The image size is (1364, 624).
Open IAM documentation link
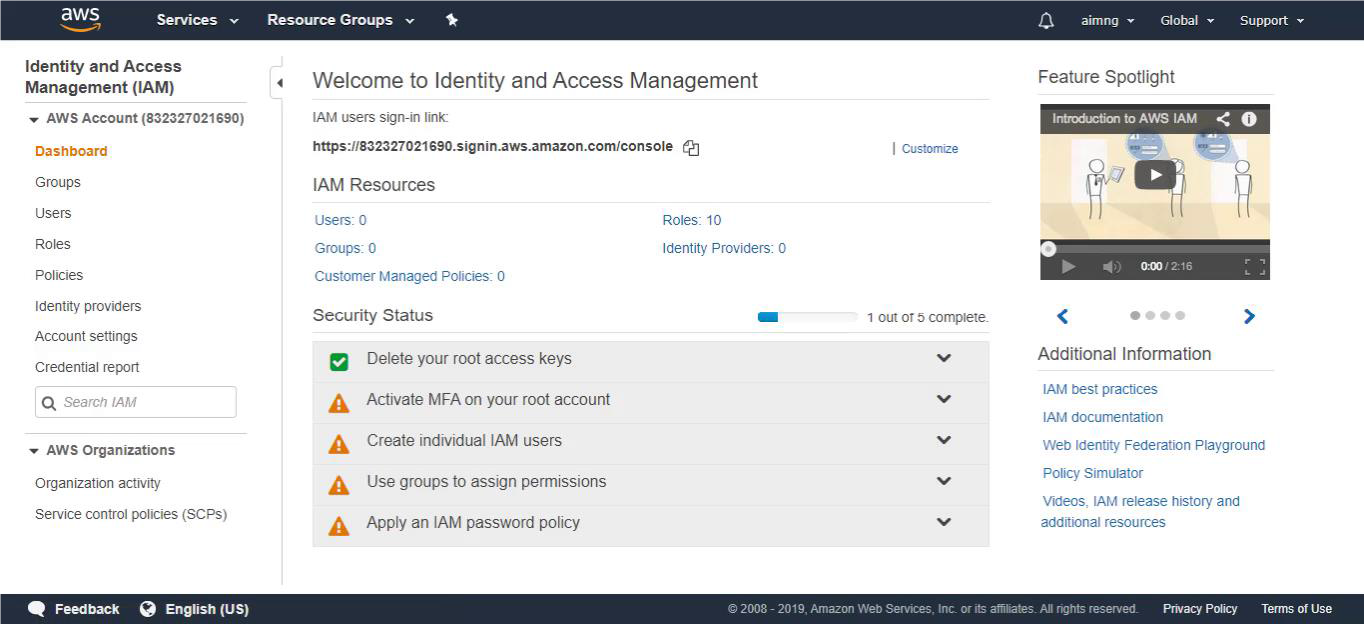[1103, 417]
